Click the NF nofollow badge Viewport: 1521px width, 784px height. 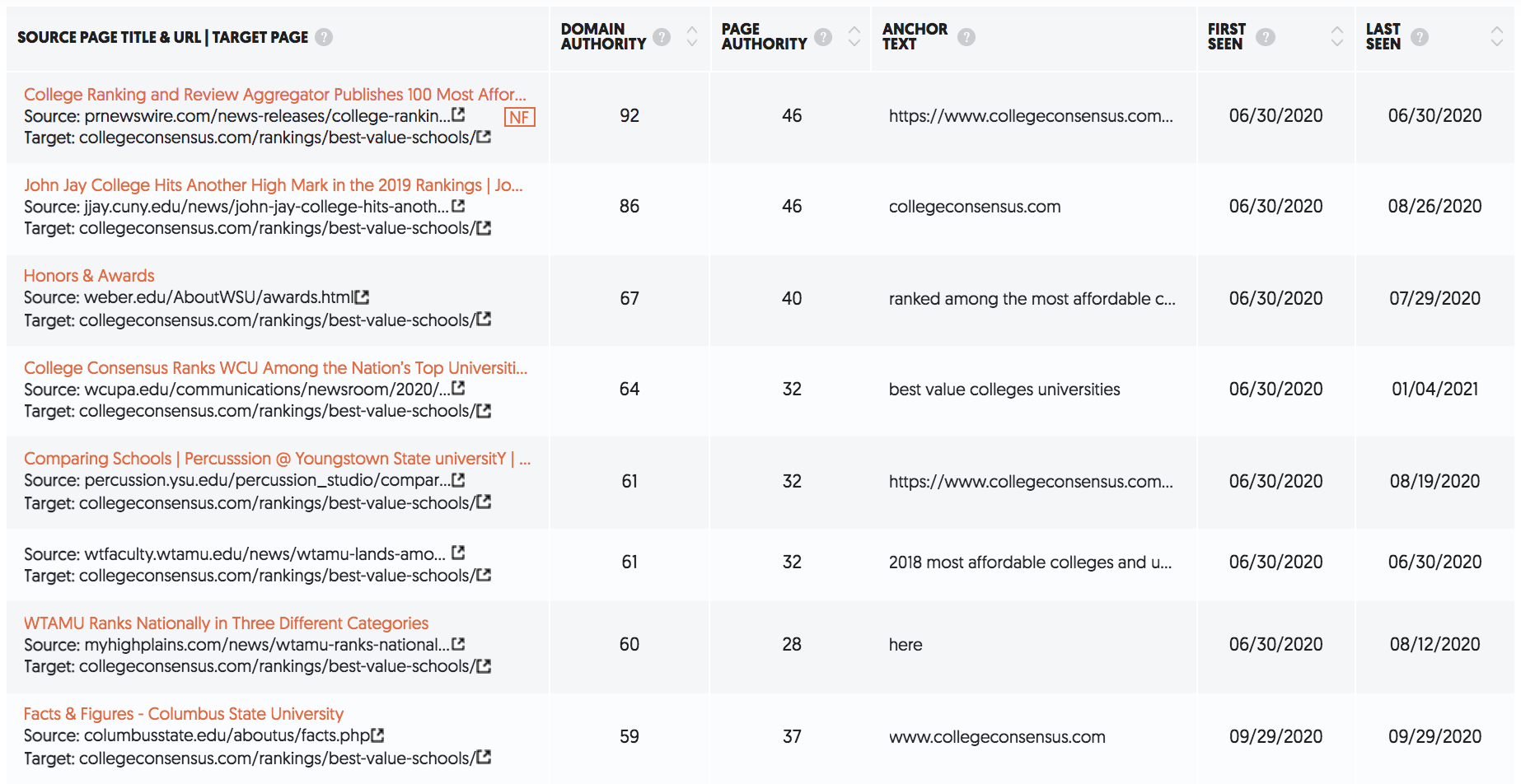tap(519, 117)
